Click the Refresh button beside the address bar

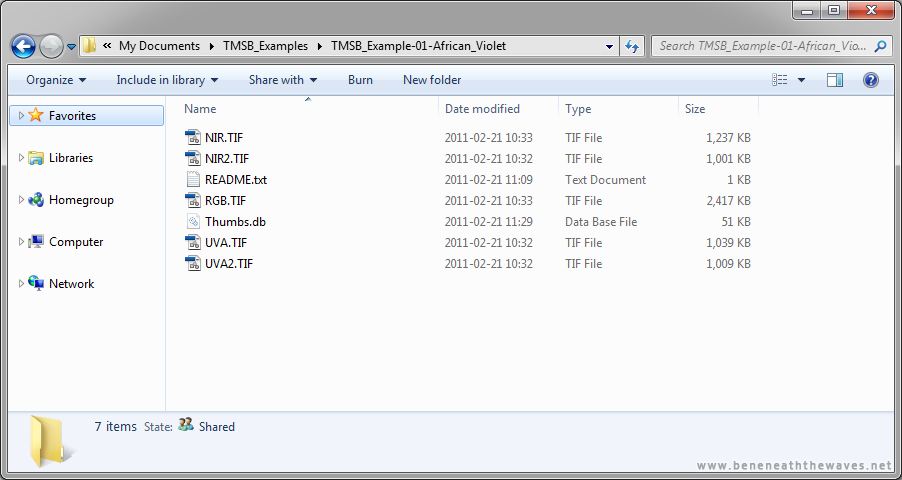(x=632, y=46)
